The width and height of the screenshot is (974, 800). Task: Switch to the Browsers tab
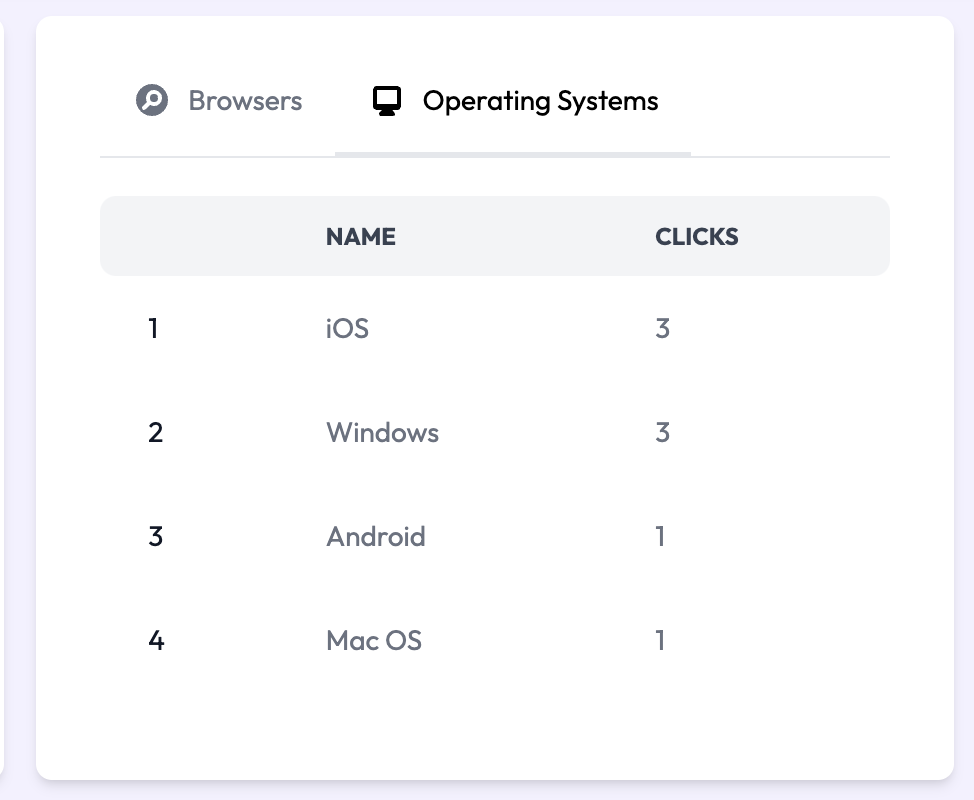[245, 101]
